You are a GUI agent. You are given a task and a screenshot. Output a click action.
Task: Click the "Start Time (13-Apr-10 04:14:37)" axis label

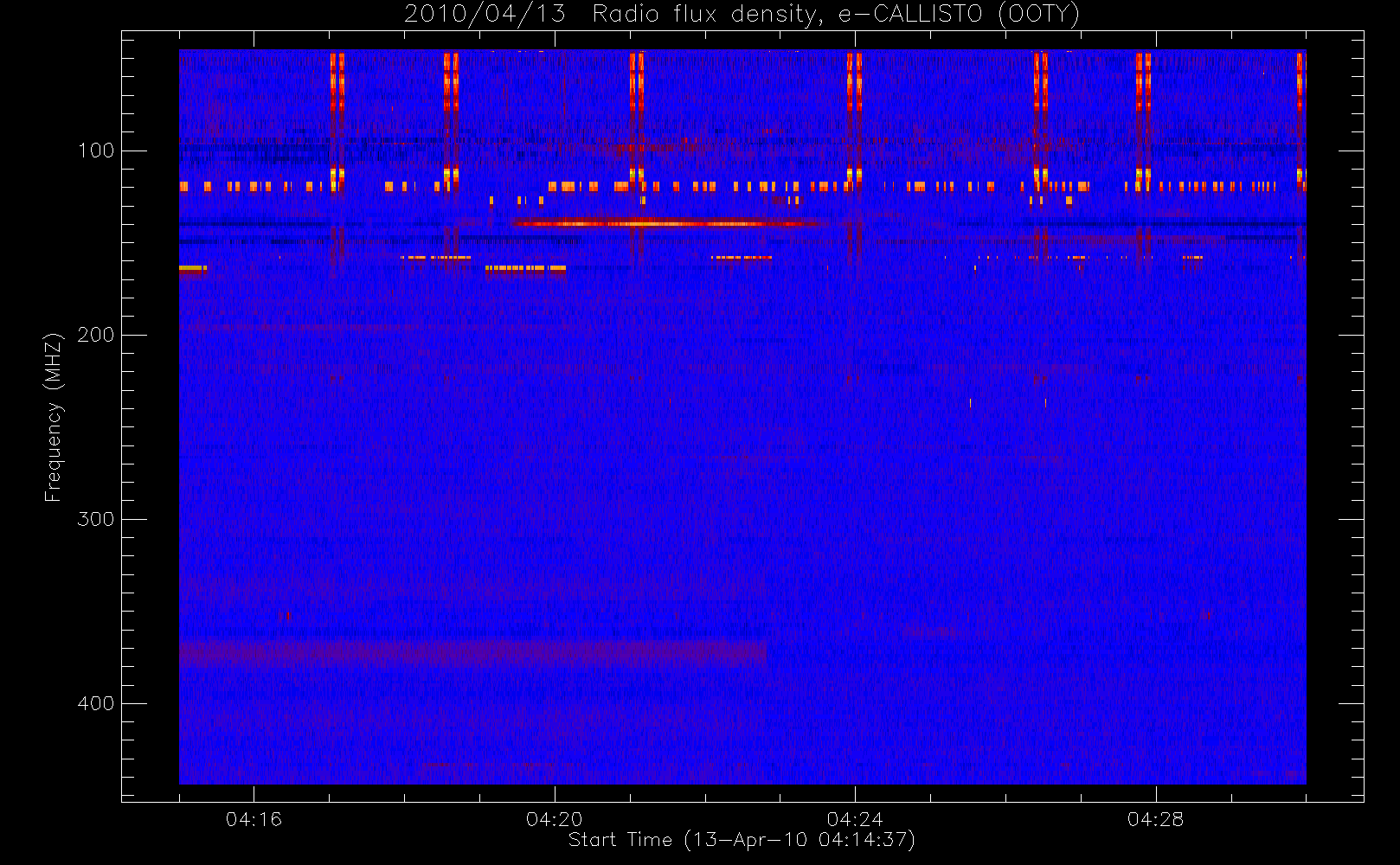pyautogui.click(x=742, y=840)
